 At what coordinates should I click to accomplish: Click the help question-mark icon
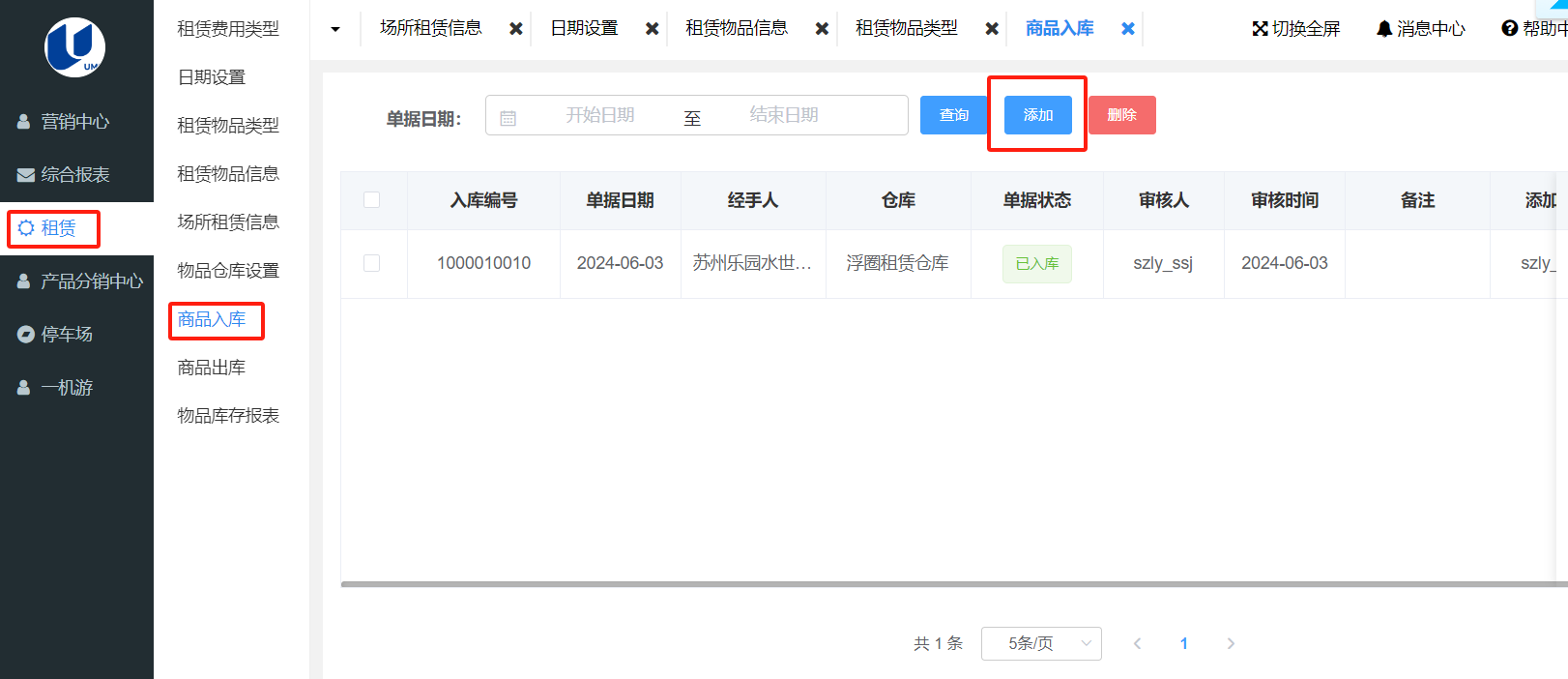pos(1509,29)
